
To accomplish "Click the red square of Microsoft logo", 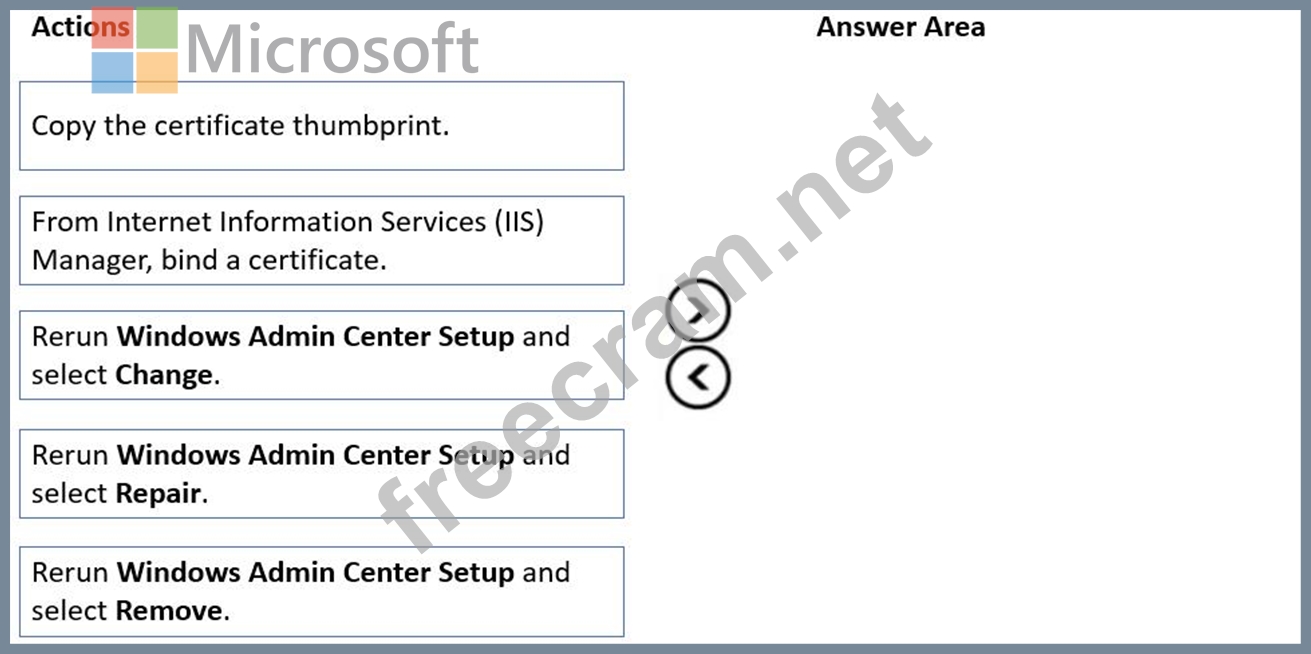I will click(x=111, y=29).
